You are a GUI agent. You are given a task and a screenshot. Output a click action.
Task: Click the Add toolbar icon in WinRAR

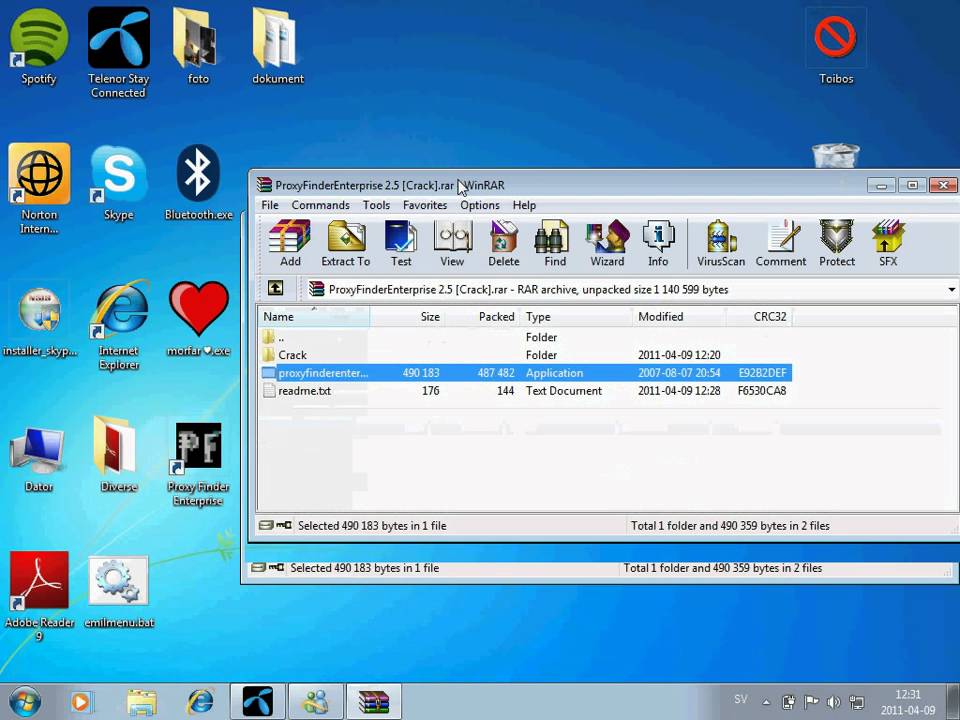point(290,244)
